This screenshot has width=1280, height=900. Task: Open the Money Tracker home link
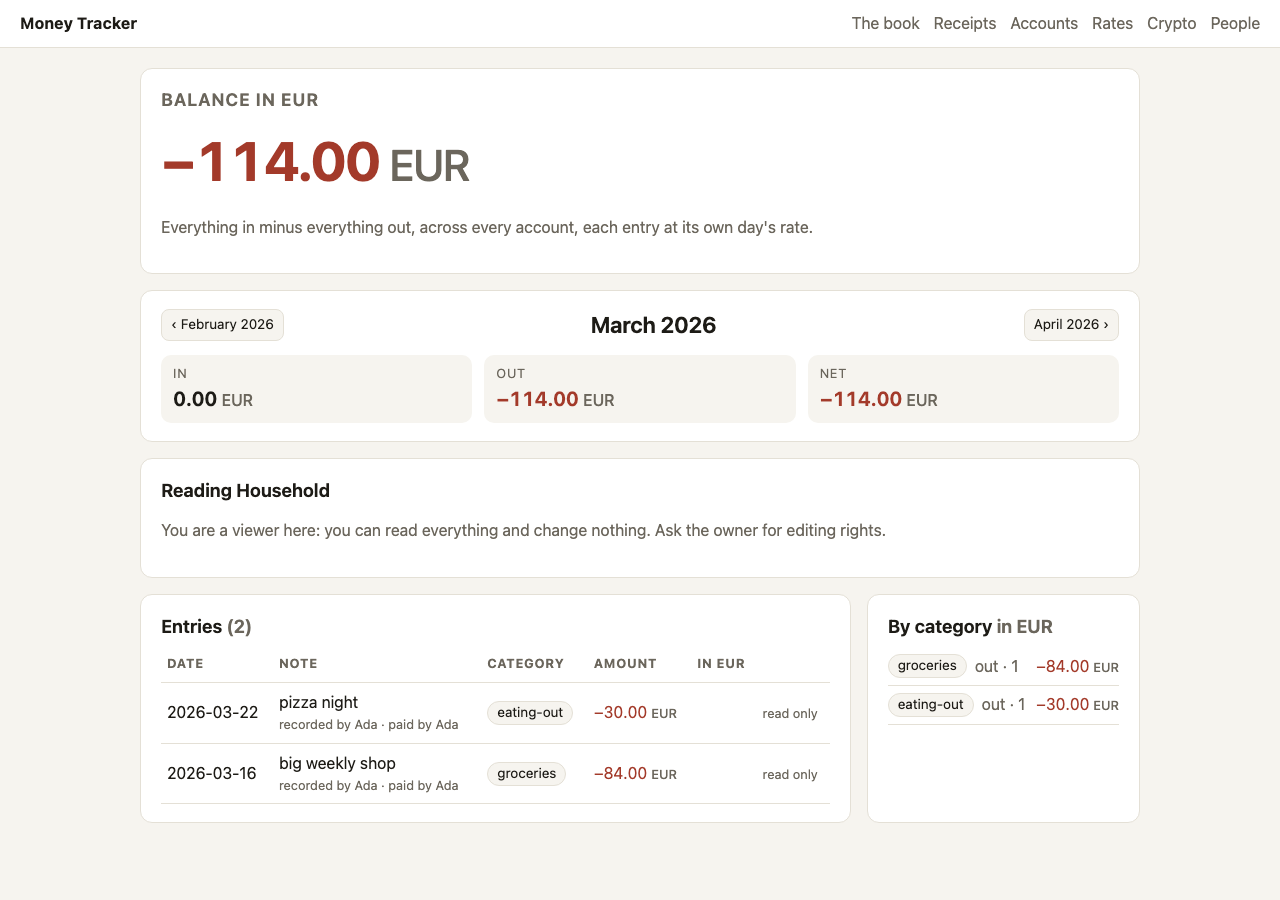(78, 23)
